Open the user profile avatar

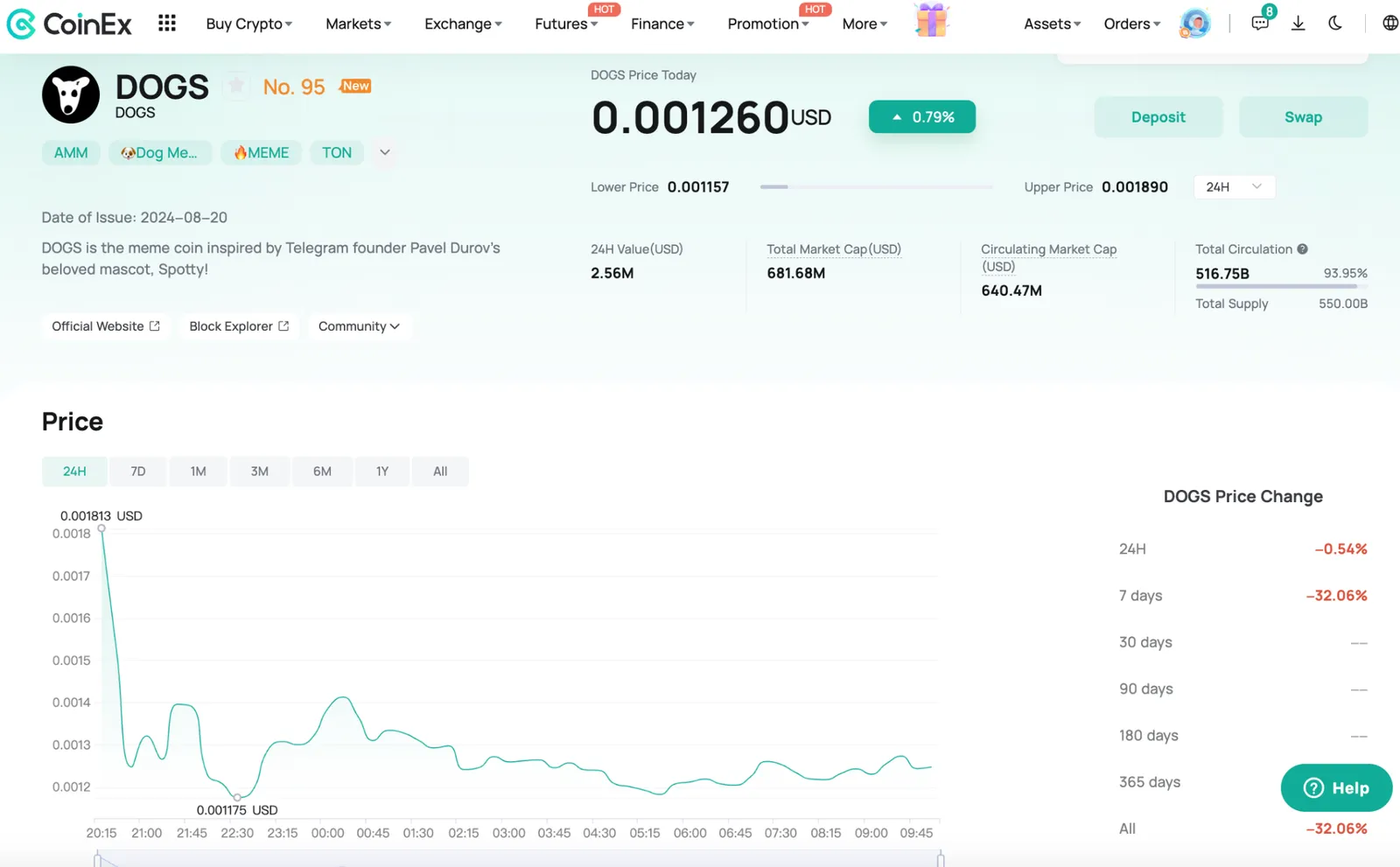tap(1194, 24)
